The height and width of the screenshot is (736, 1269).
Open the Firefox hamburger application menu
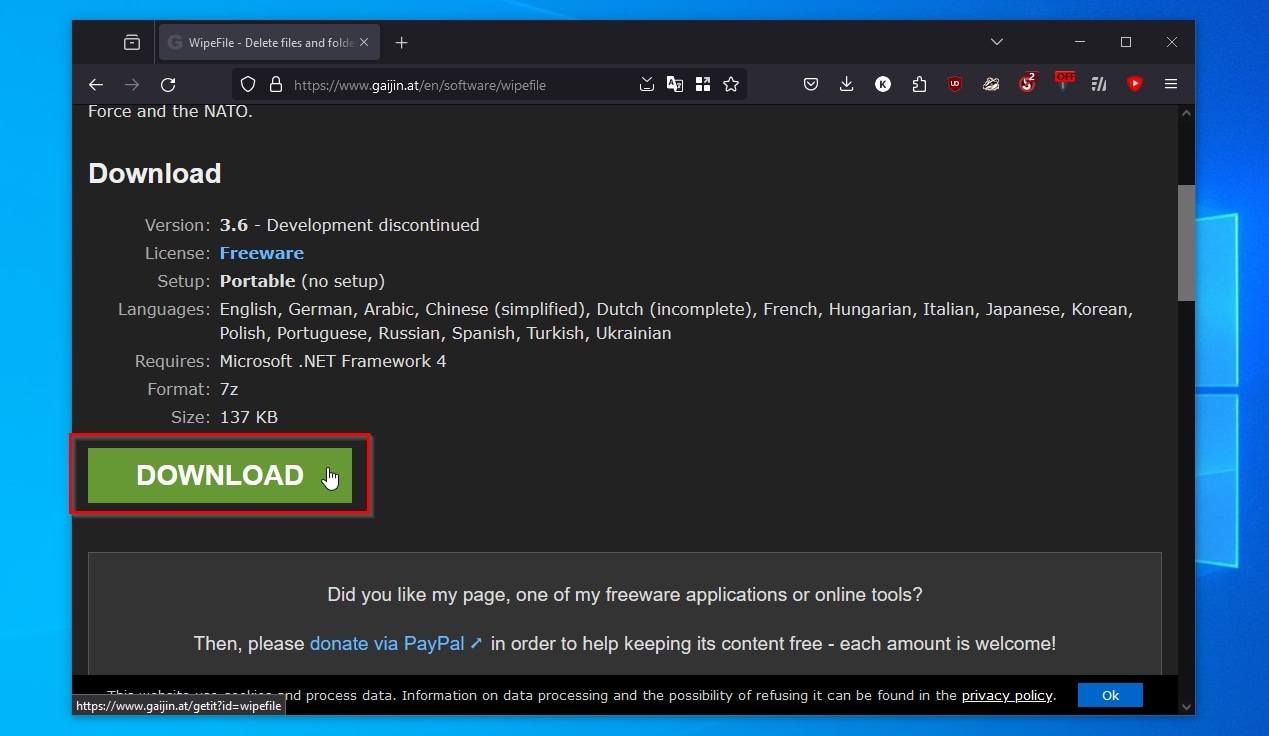[x=1171, y=85]
